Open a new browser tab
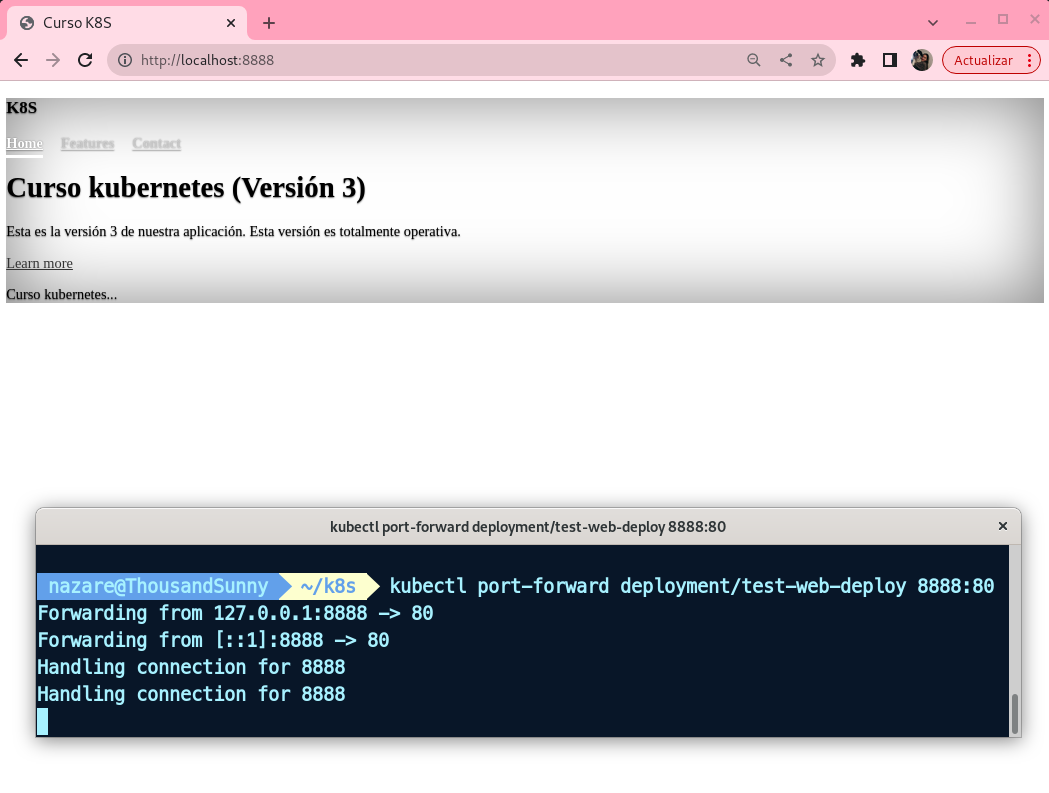The width and height of the screenshot is (1049, 793). coord(268,23)
